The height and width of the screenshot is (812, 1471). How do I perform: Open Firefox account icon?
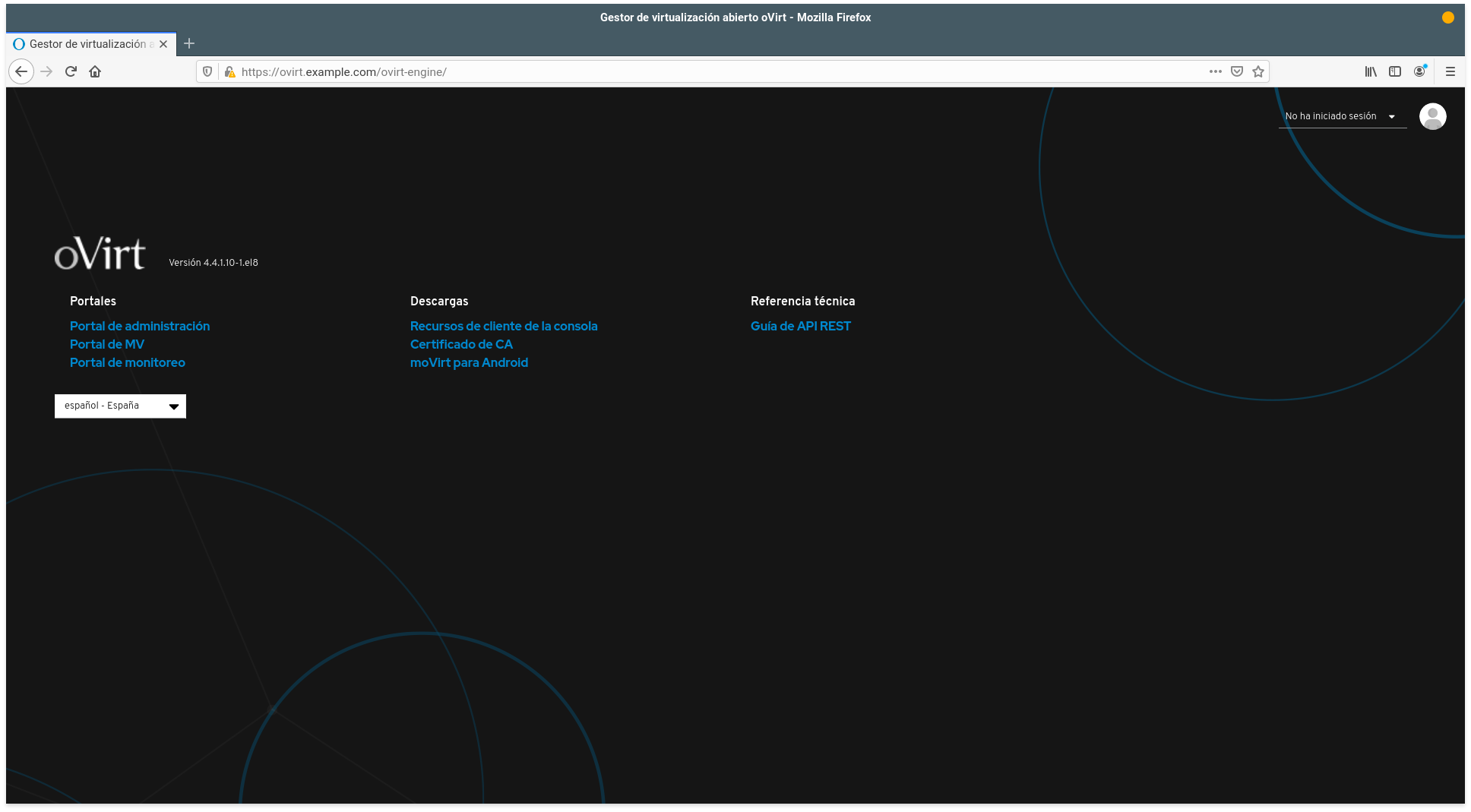tap(1419, 71)
